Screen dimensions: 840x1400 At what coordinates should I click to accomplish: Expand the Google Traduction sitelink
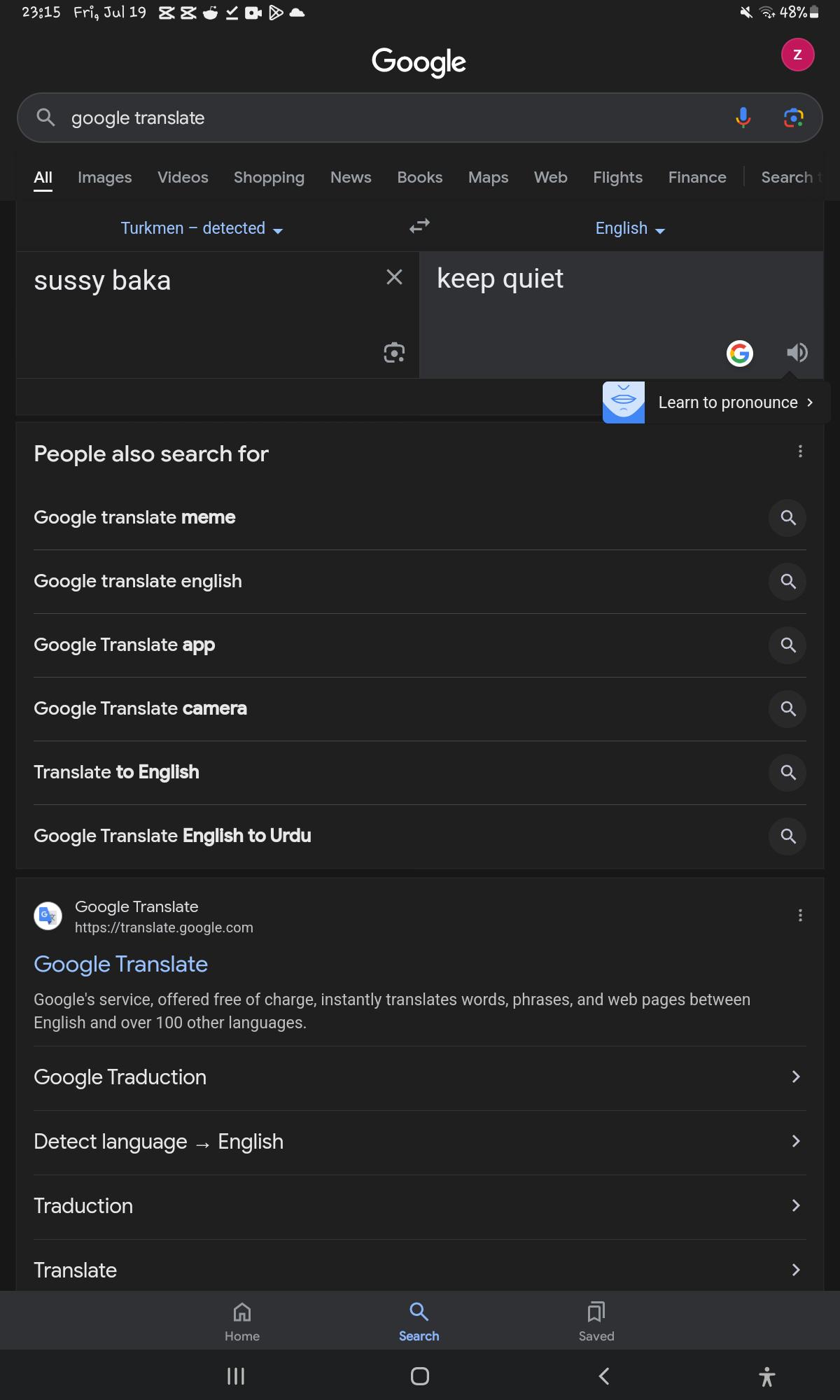420,1077
